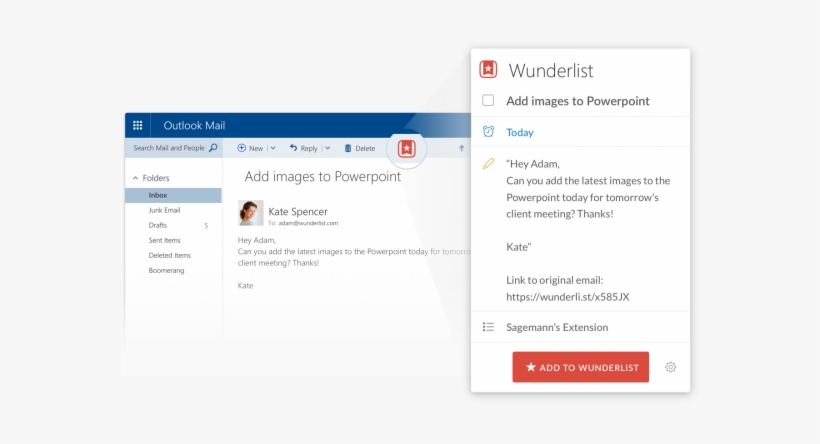Open the Outlook app launcher grid

click(x=138, y=126)
